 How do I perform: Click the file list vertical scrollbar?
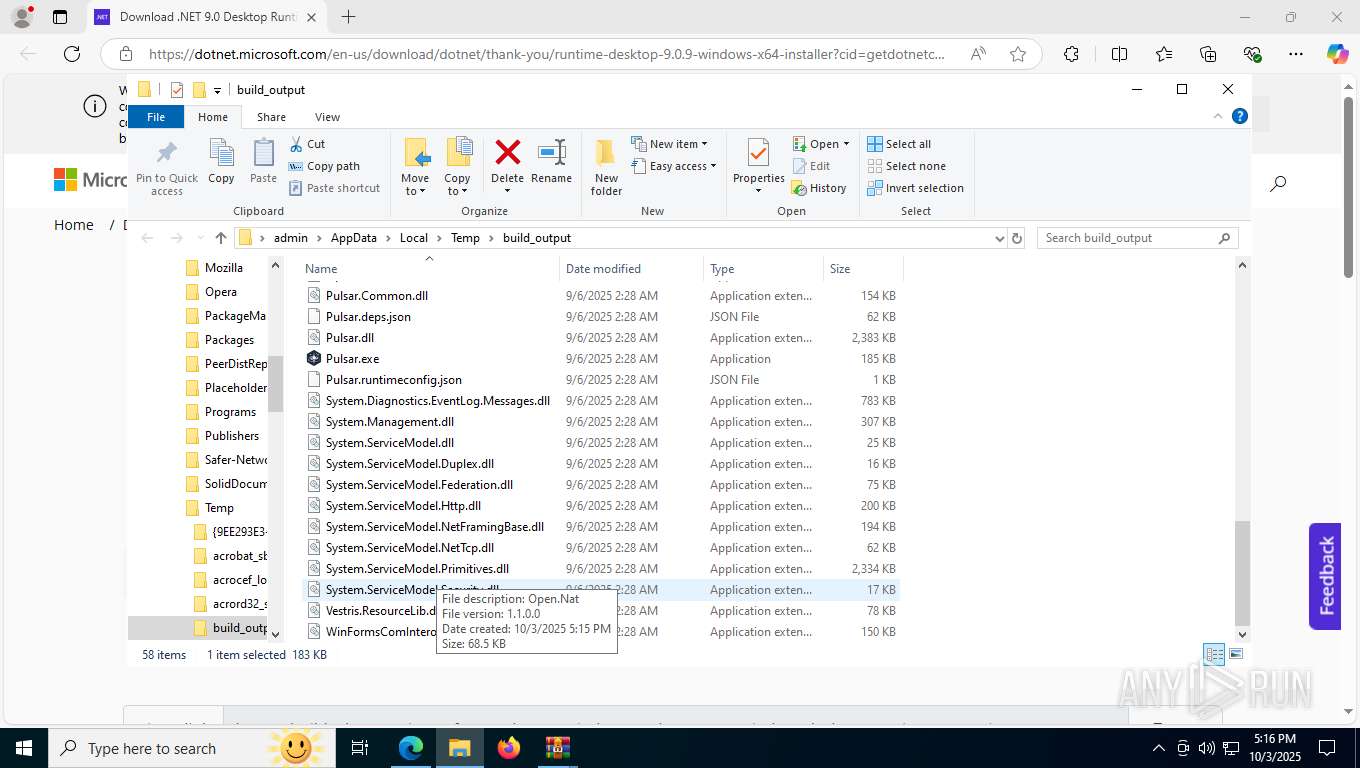1243,572
